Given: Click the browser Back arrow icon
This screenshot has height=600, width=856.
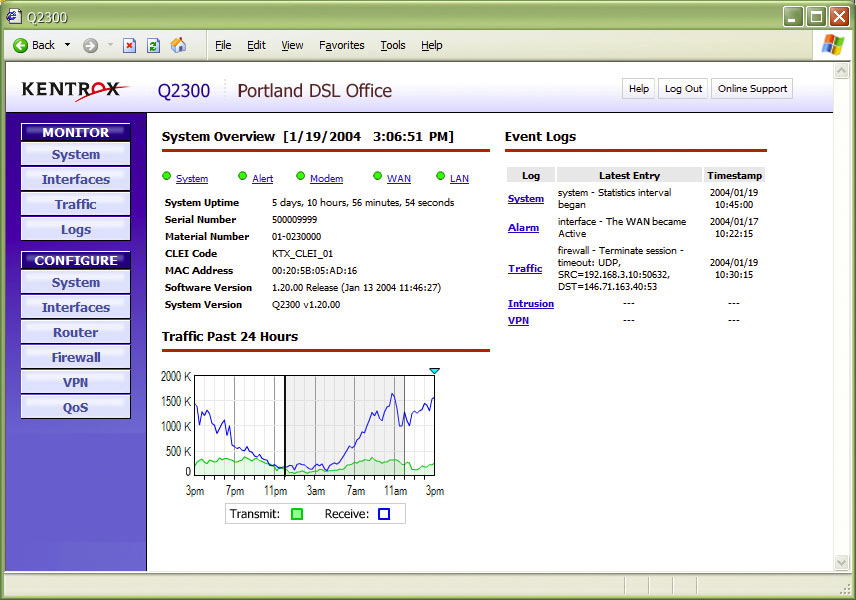Looking at the screenshot, I should click(20, 45).
